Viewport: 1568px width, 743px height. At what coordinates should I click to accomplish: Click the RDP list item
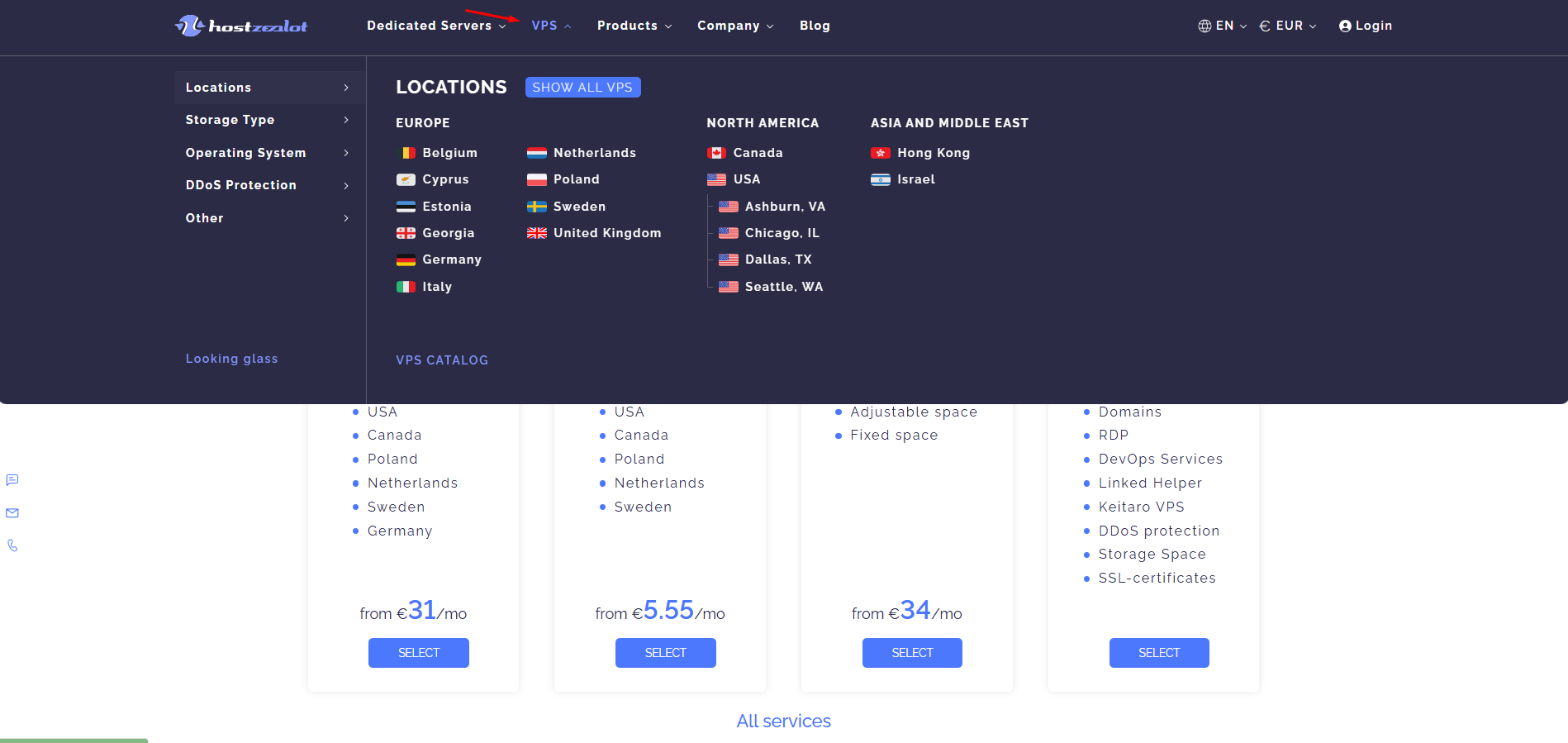[1114, 435]
